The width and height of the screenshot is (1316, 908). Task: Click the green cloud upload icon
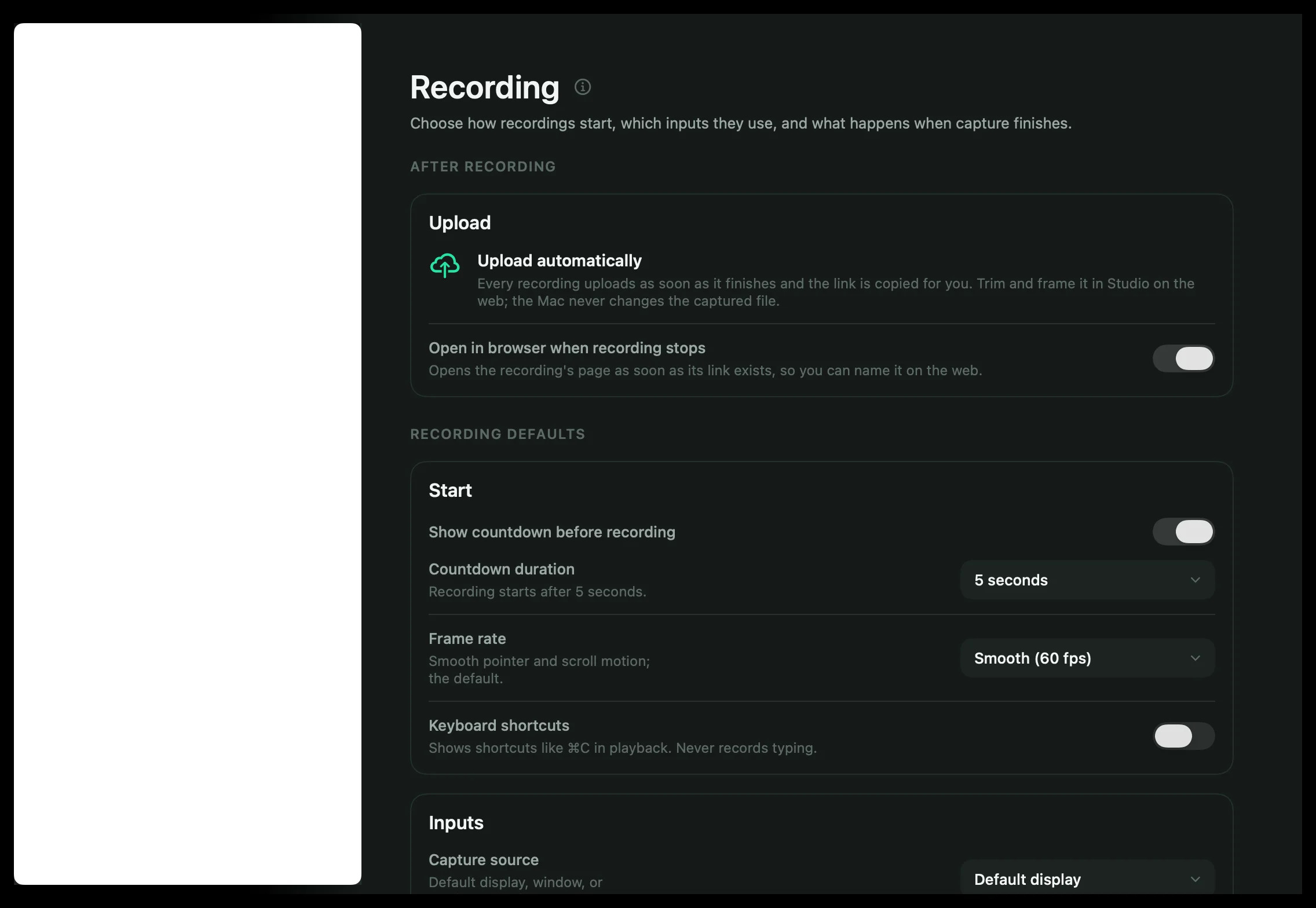pyautogui.click(x=445, y=265)
